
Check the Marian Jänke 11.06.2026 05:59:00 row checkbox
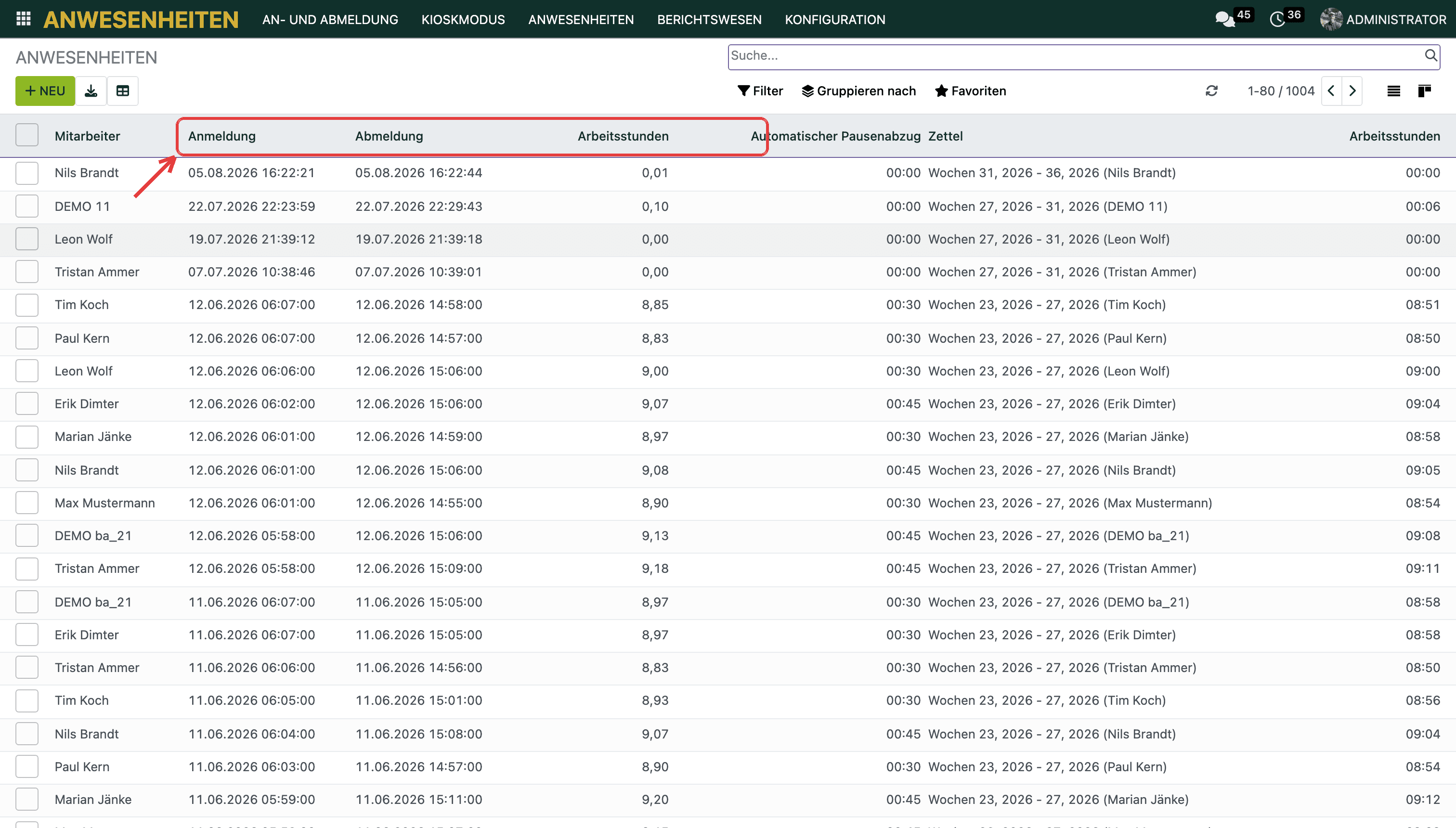27,800
